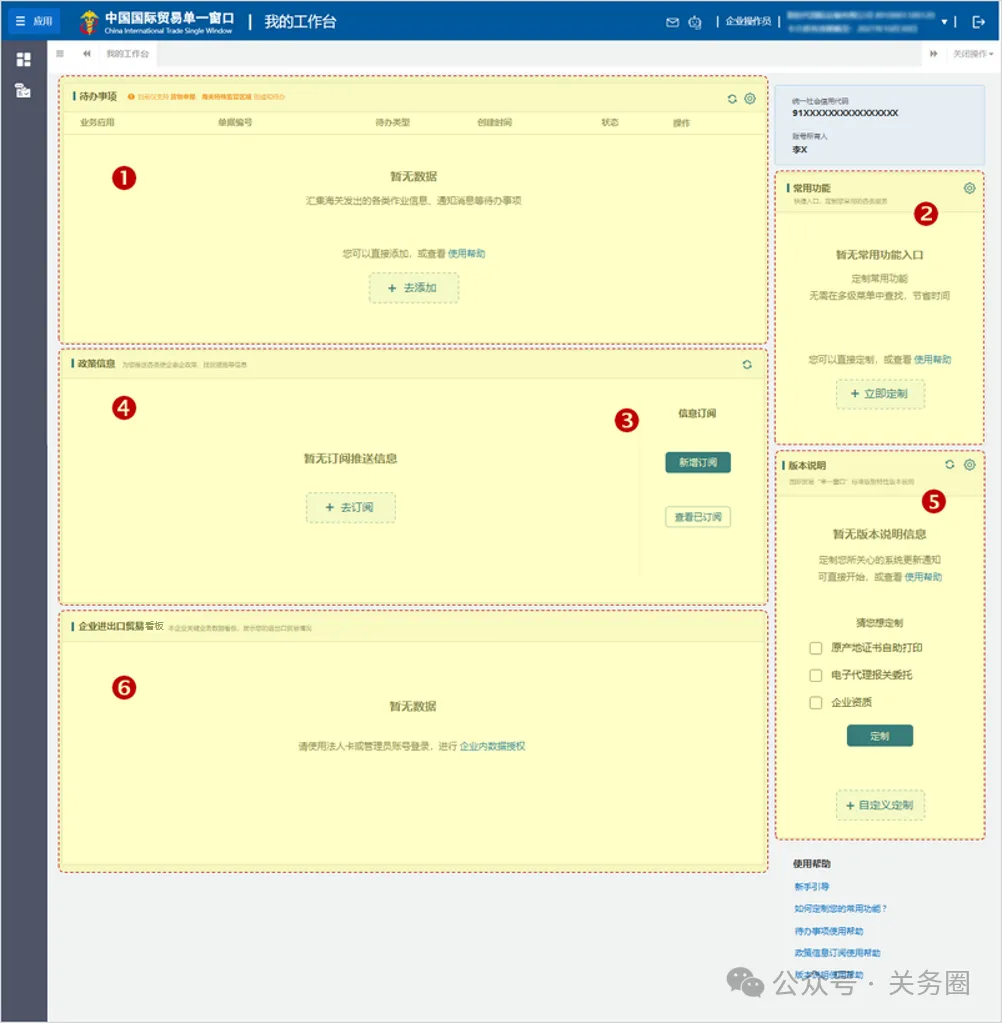
Task: Click the 状态 column header
Action: (610, 122)
